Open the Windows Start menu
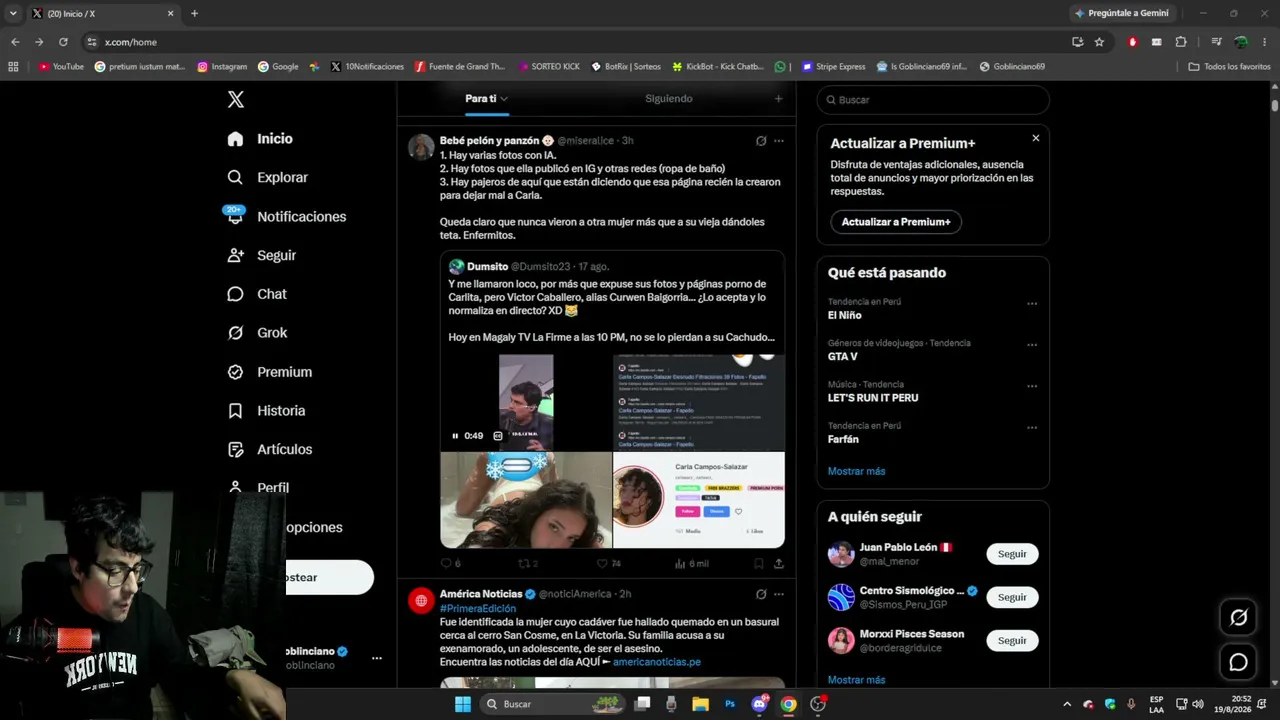 click(463, 704)
